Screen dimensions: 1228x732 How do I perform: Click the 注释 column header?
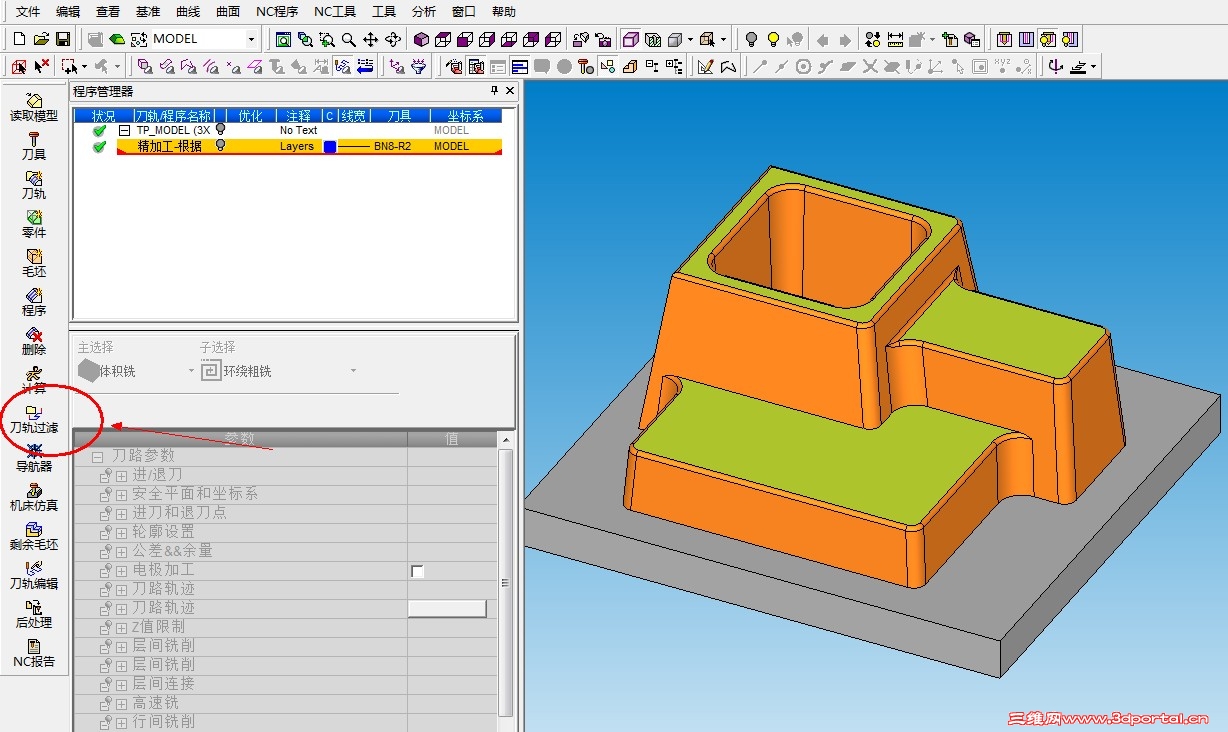[x=298, y=116]
